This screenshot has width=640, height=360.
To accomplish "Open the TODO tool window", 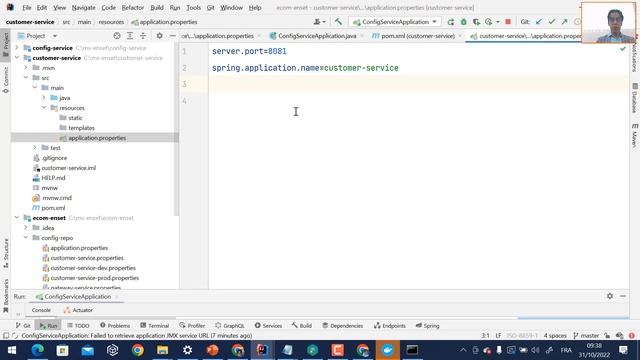I will [x=78, y=326].
